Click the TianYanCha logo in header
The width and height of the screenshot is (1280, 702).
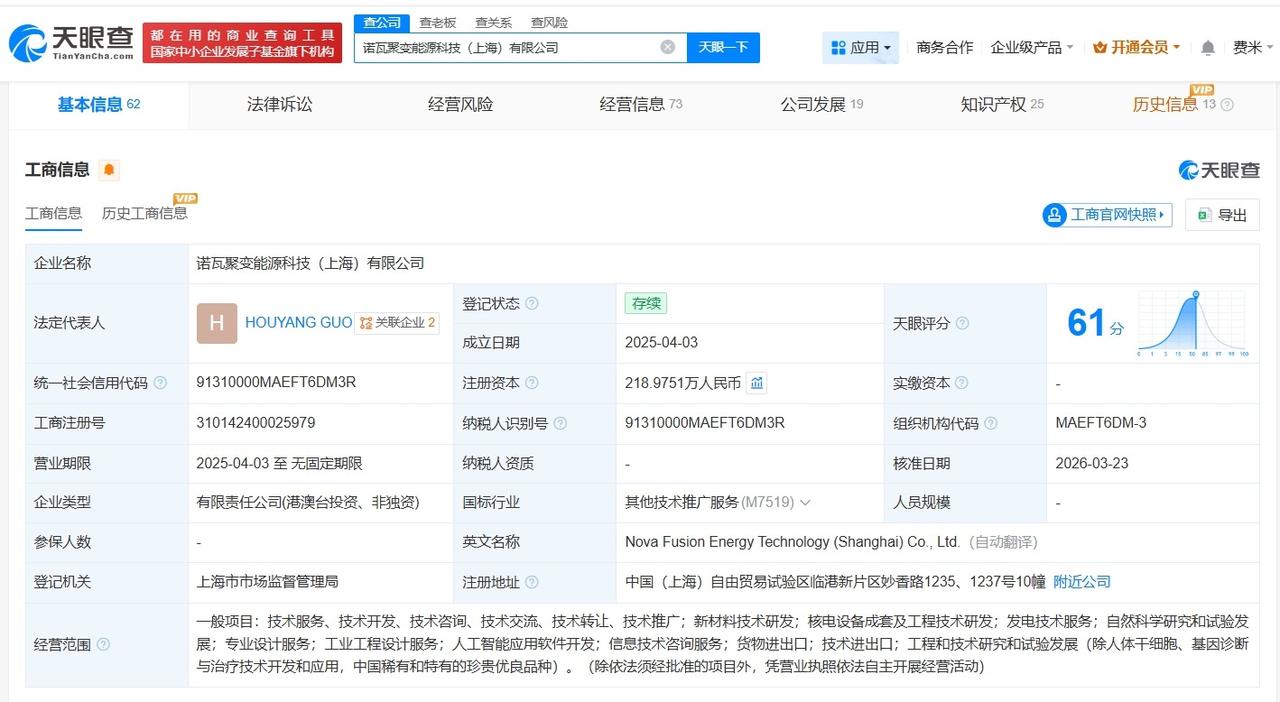(x=71, y=42)
